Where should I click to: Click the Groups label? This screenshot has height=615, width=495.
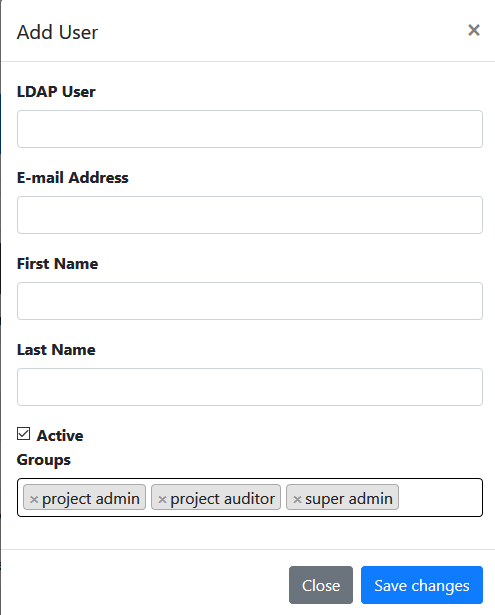pyautogui.click(x=44, y=460)
